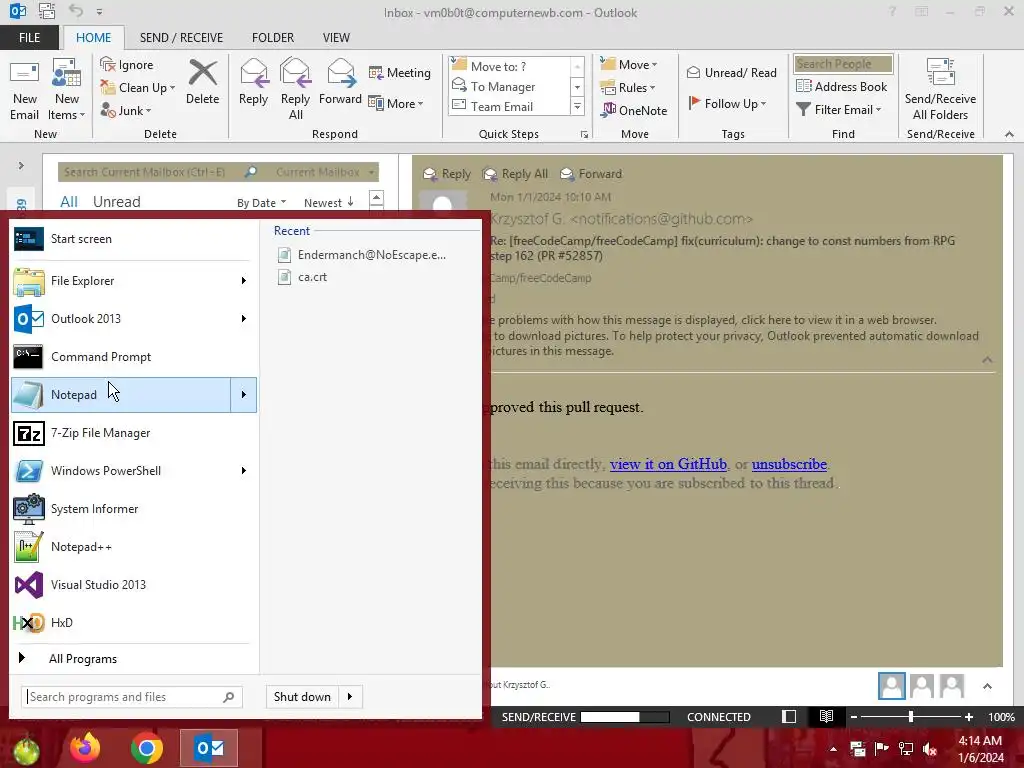The image size is (1024, 768).
Task: Toggle Unread/Read status
Action: [x=732, y=72]
